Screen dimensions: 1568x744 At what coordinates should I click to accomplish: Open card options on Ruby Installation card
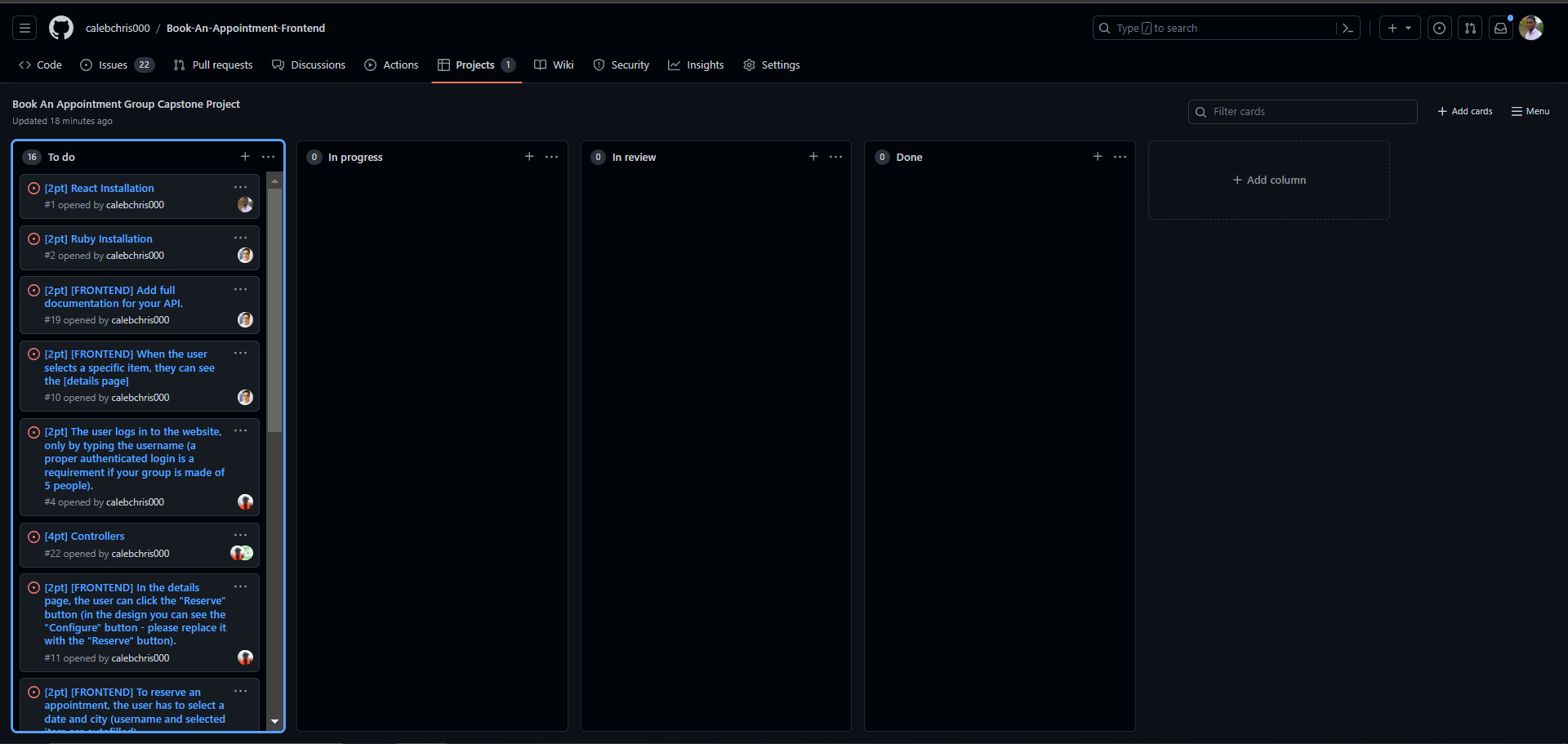(x=240, y=238)
